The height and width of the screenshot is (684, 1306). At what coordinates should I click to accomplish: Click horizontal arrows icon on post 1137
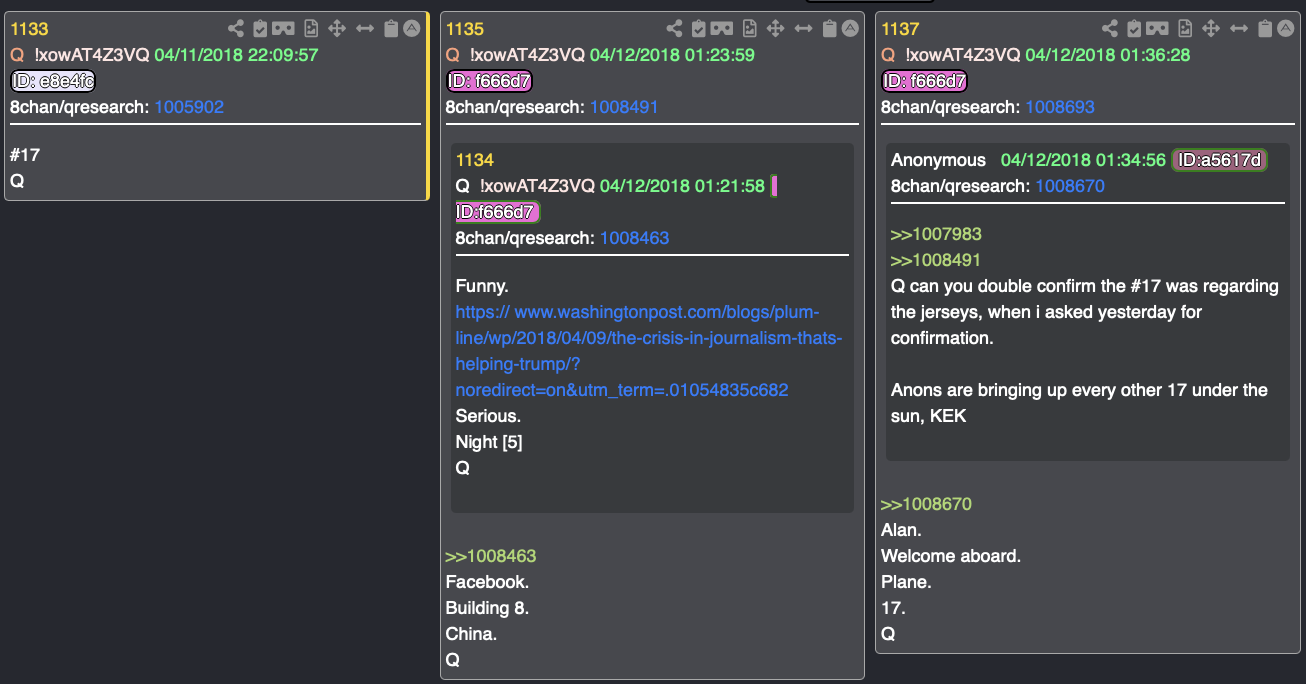click(x=1238, y=29)
